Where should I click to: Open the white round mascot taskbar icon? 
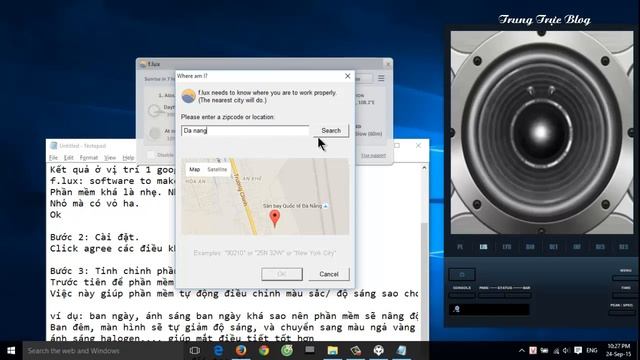click(x=379, y=351)
